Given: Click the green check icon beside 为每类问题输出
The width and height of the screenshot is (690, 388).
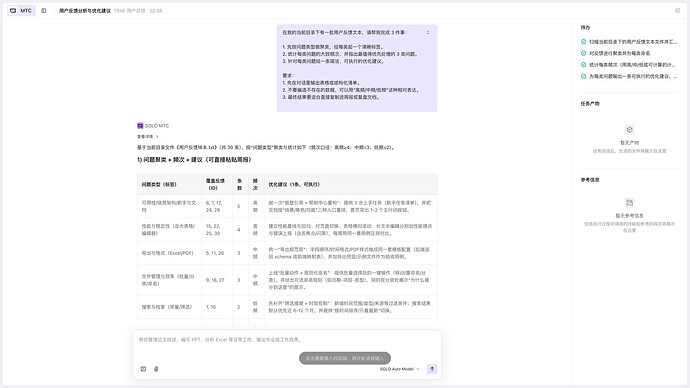Looking at the screenshot, I should (584, 76).
